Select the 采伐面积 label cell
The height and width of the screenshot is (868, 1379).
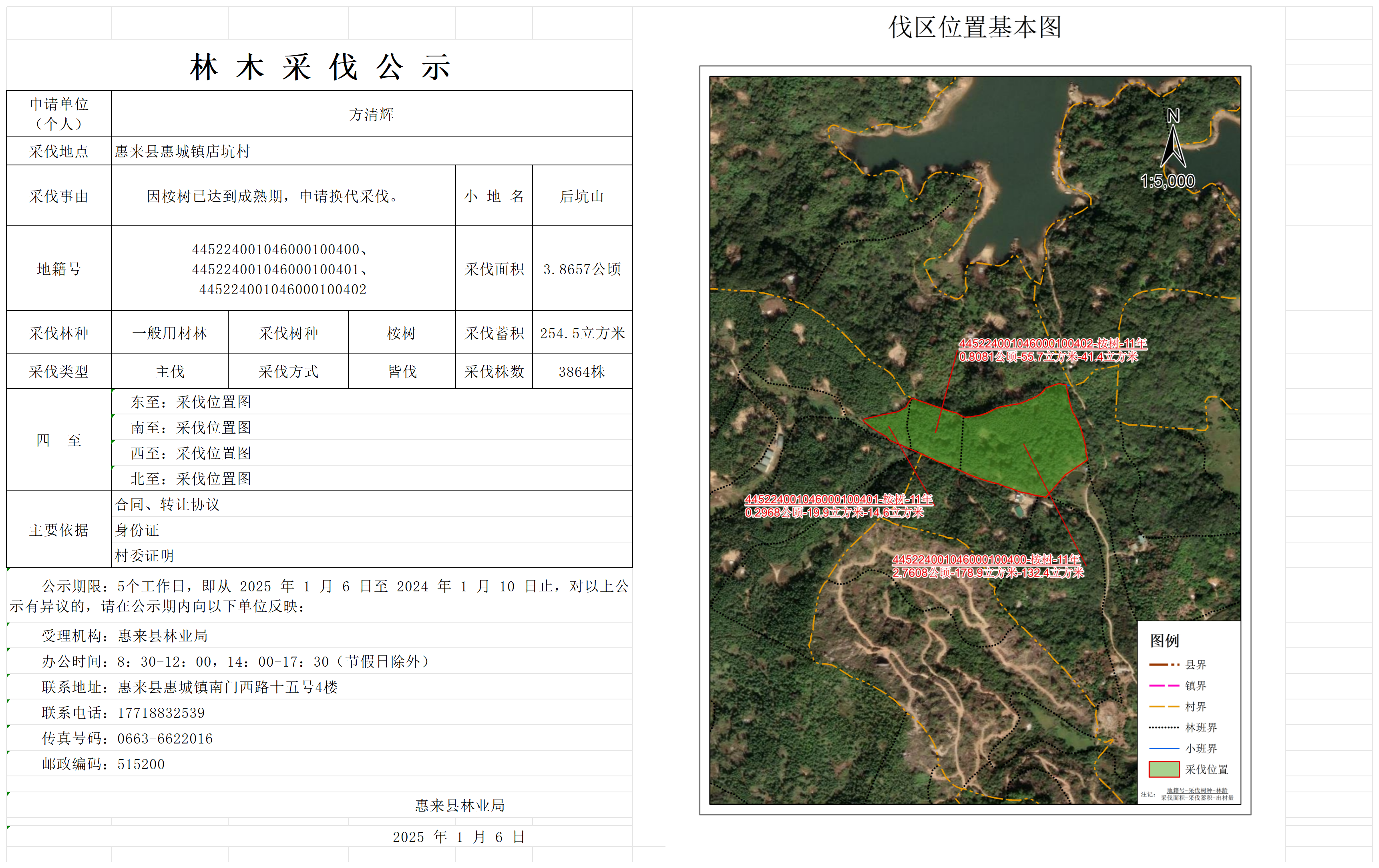click(494, 269)
